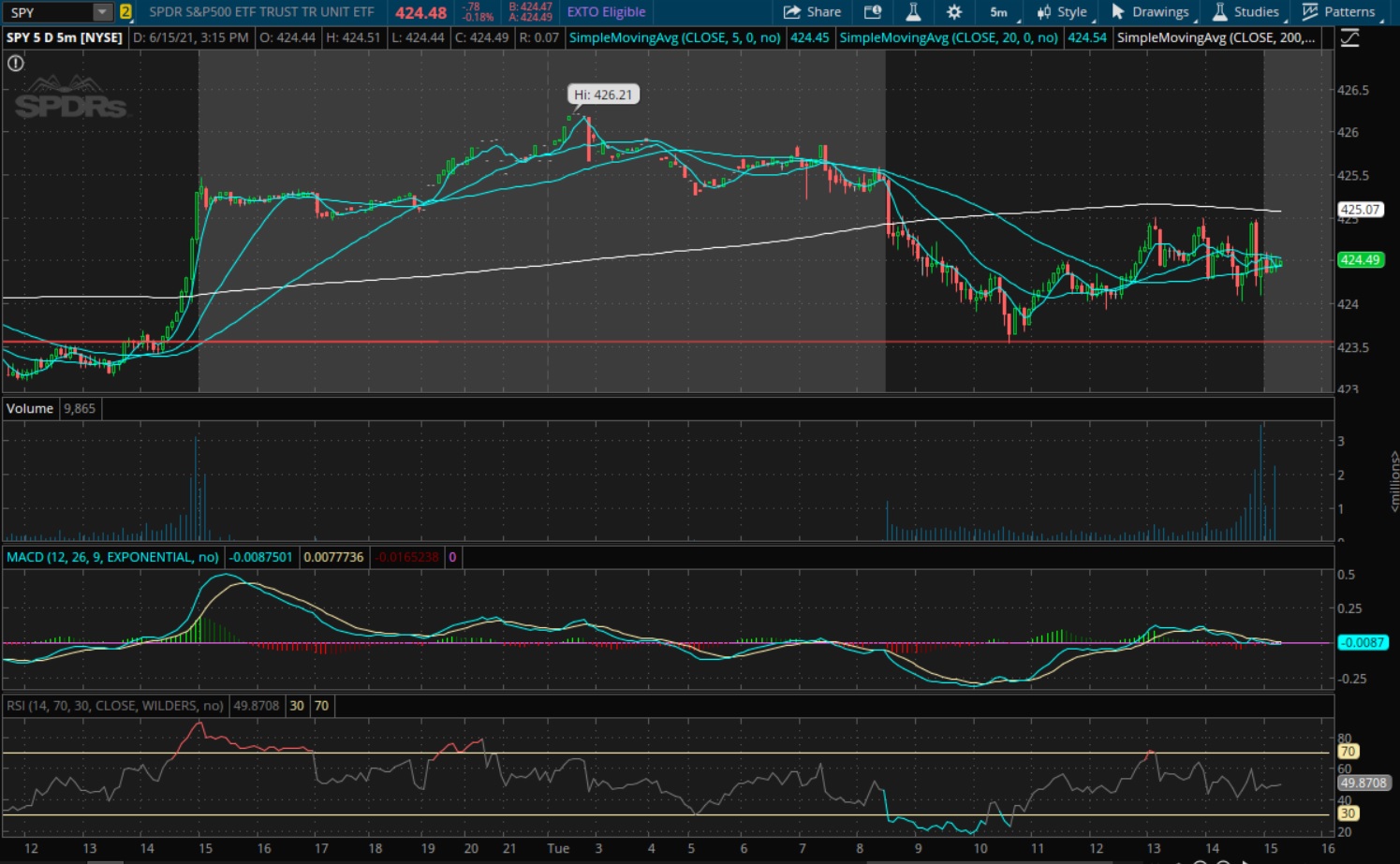Screen dimensions: 1400x864
Task: Click the 424.54 moving average value
Action: tap(1086, 37)
